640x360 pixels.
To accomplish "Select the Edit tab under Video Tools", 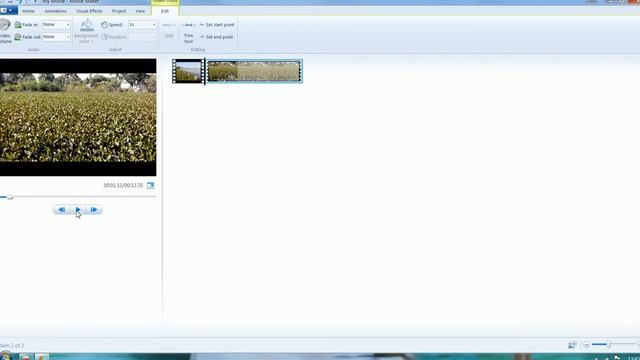I will [164, 11].
